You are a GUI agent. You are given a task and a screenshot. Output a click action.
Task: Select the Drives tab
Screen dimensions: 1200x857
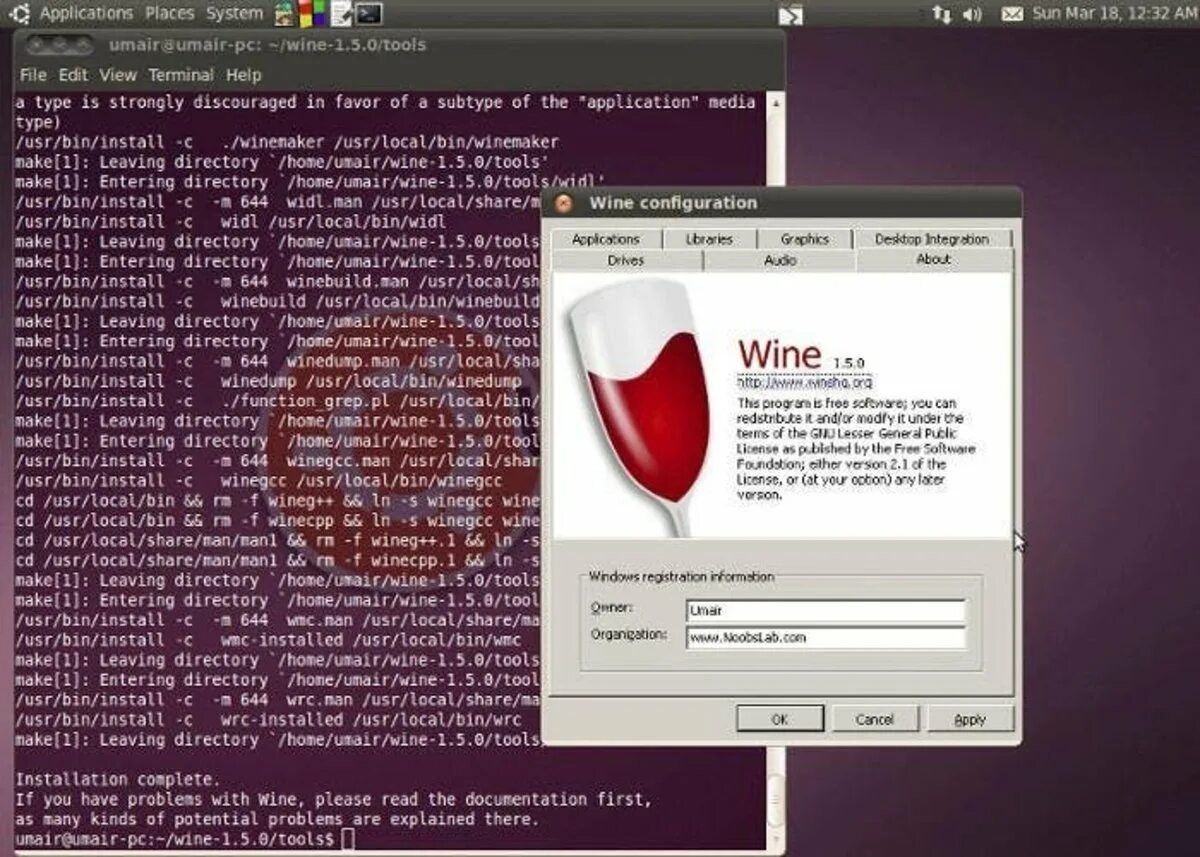[x=625, y=259]
